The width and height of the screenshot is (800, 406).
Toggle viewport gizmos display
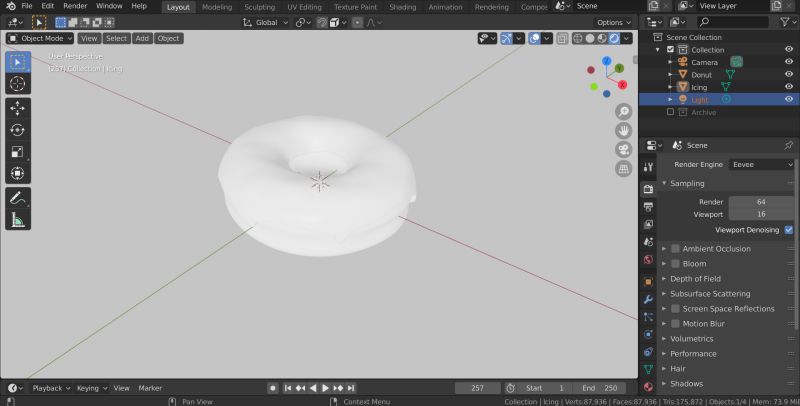[506, 38]
